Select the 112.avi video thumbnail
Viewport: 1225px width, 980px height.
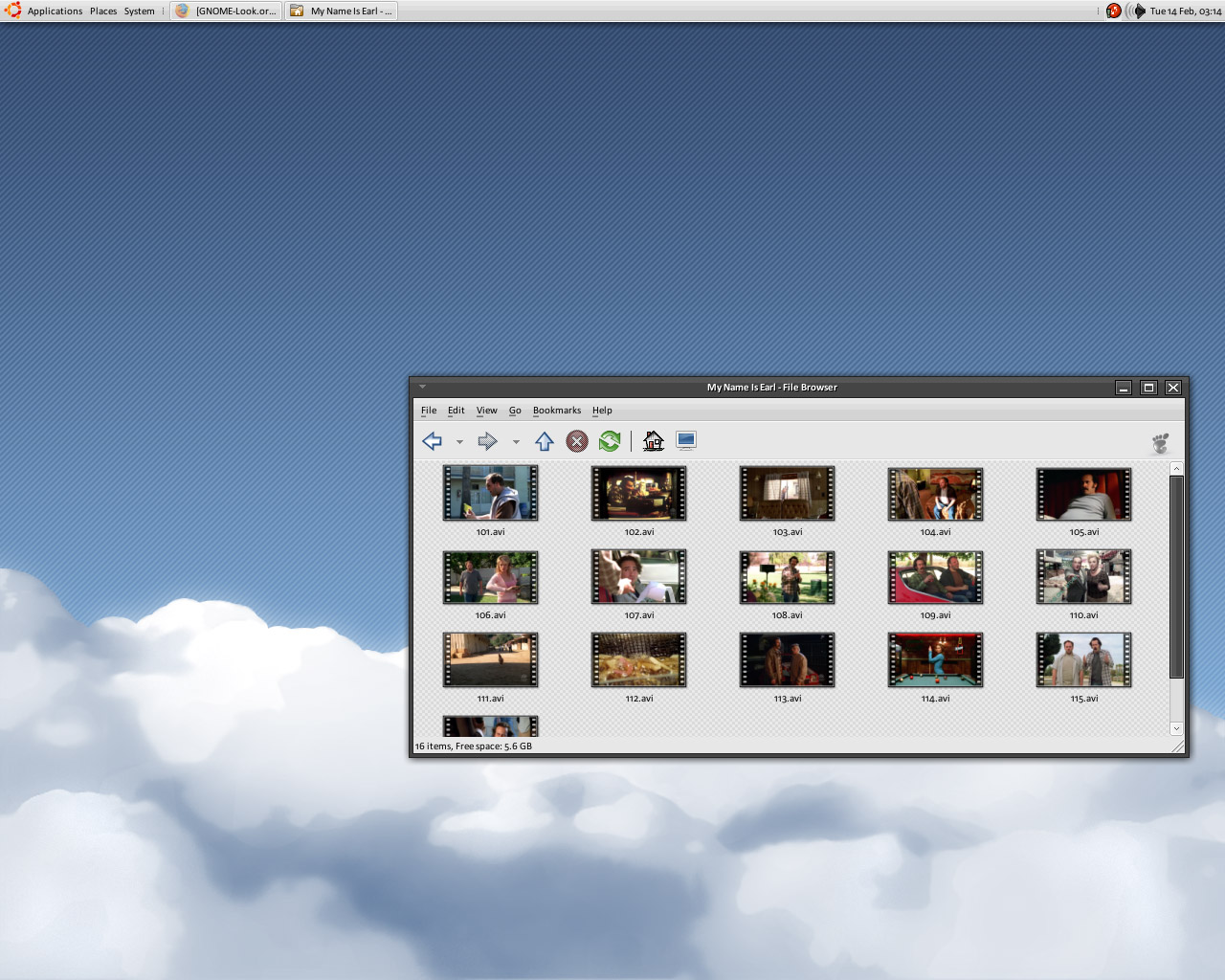(639, 659)
